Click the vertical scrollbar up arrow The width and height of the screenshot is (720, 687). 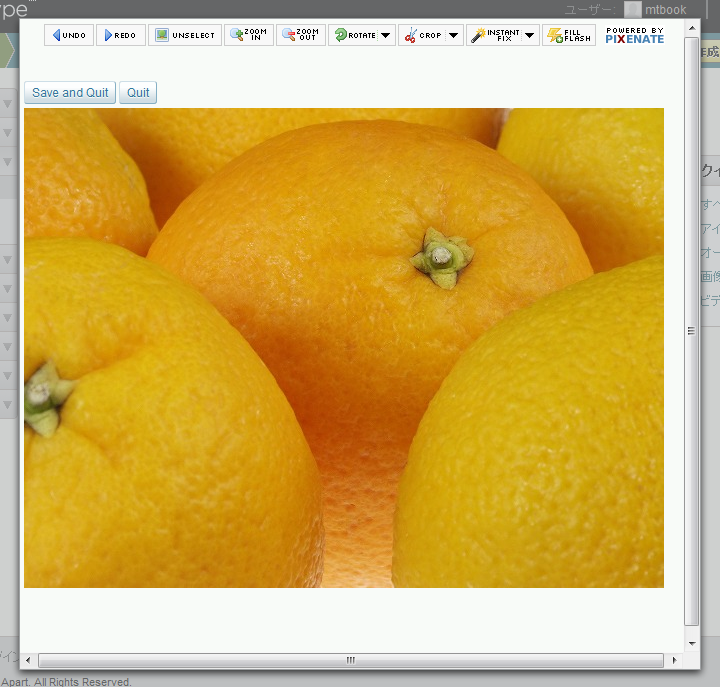[x=692, y=28]
